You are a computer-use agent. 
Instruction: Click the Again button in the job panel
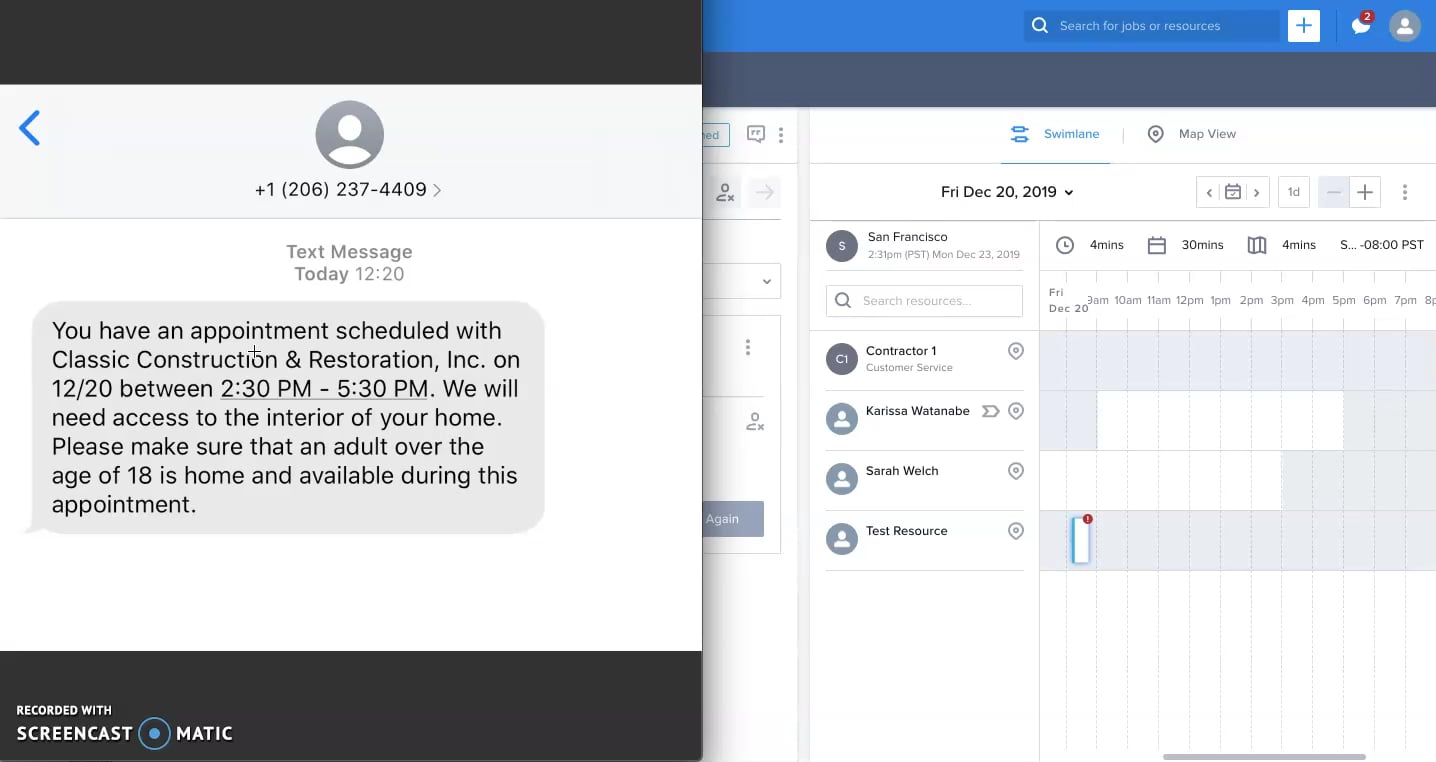(733, 519)
